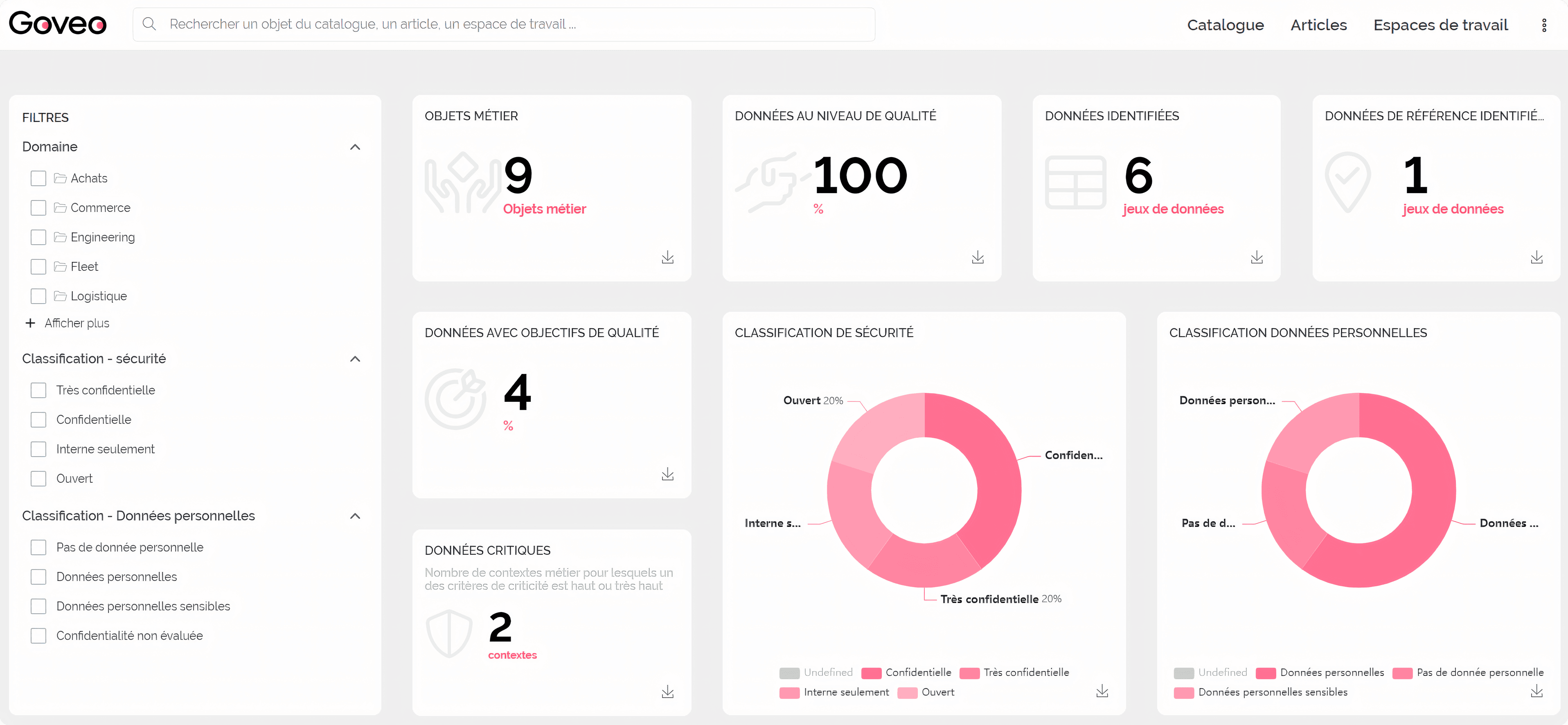Check the Logistique domain filter
The image size is (1568, 725).
coord(38,296)
